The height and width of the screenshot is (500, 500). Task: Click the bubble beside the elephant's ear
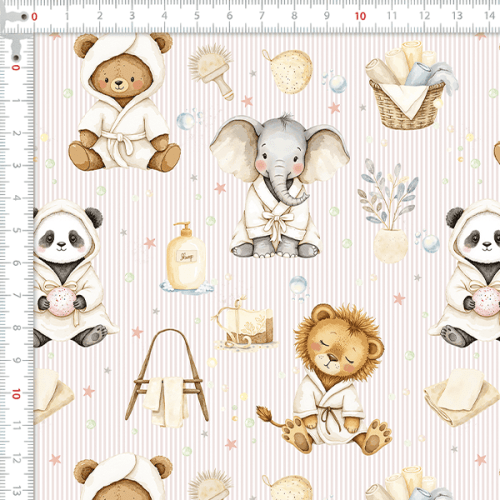coord(185,121)
